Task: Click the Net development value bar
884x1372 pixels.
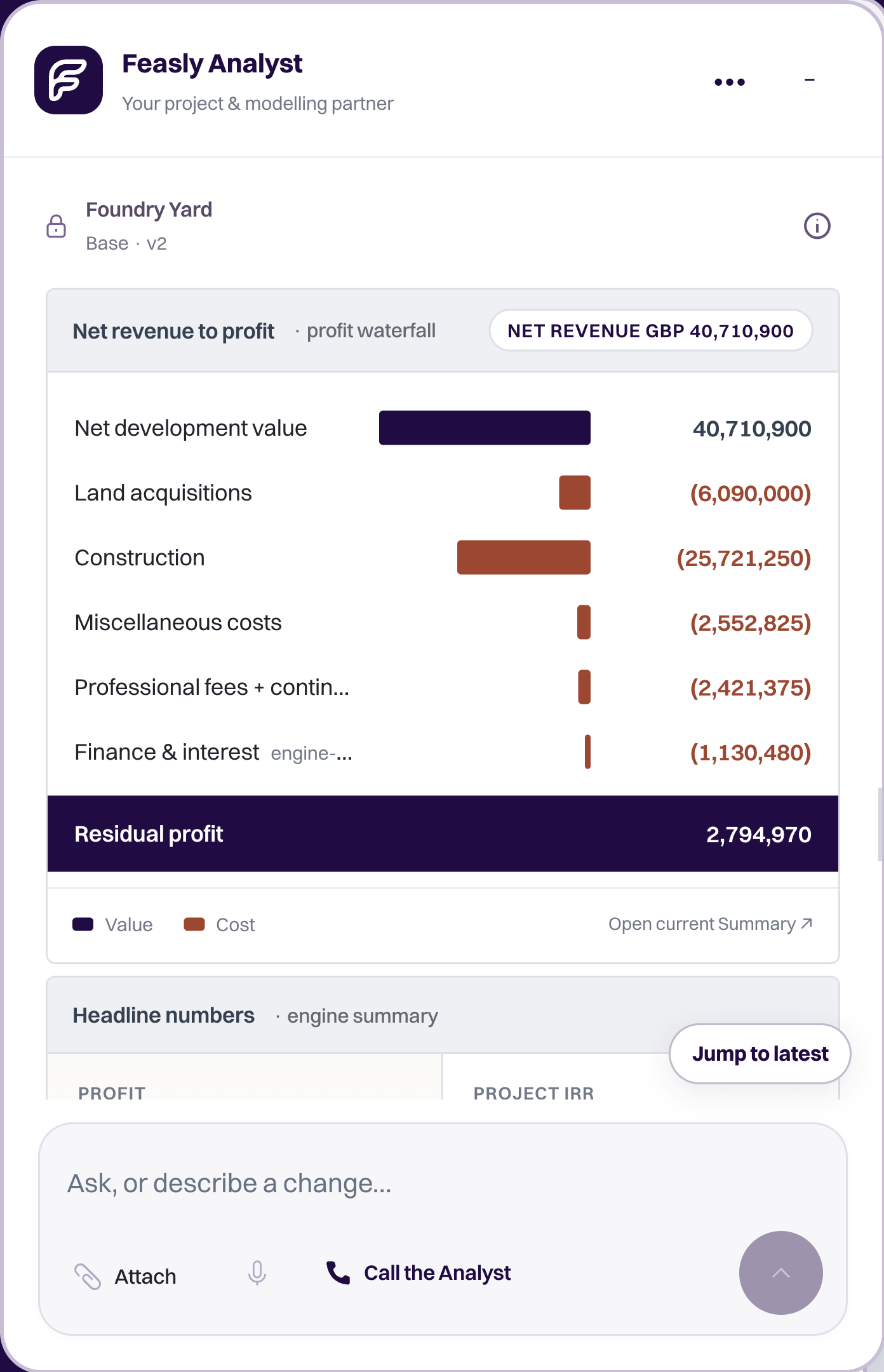Action: [x=485, y=428]
